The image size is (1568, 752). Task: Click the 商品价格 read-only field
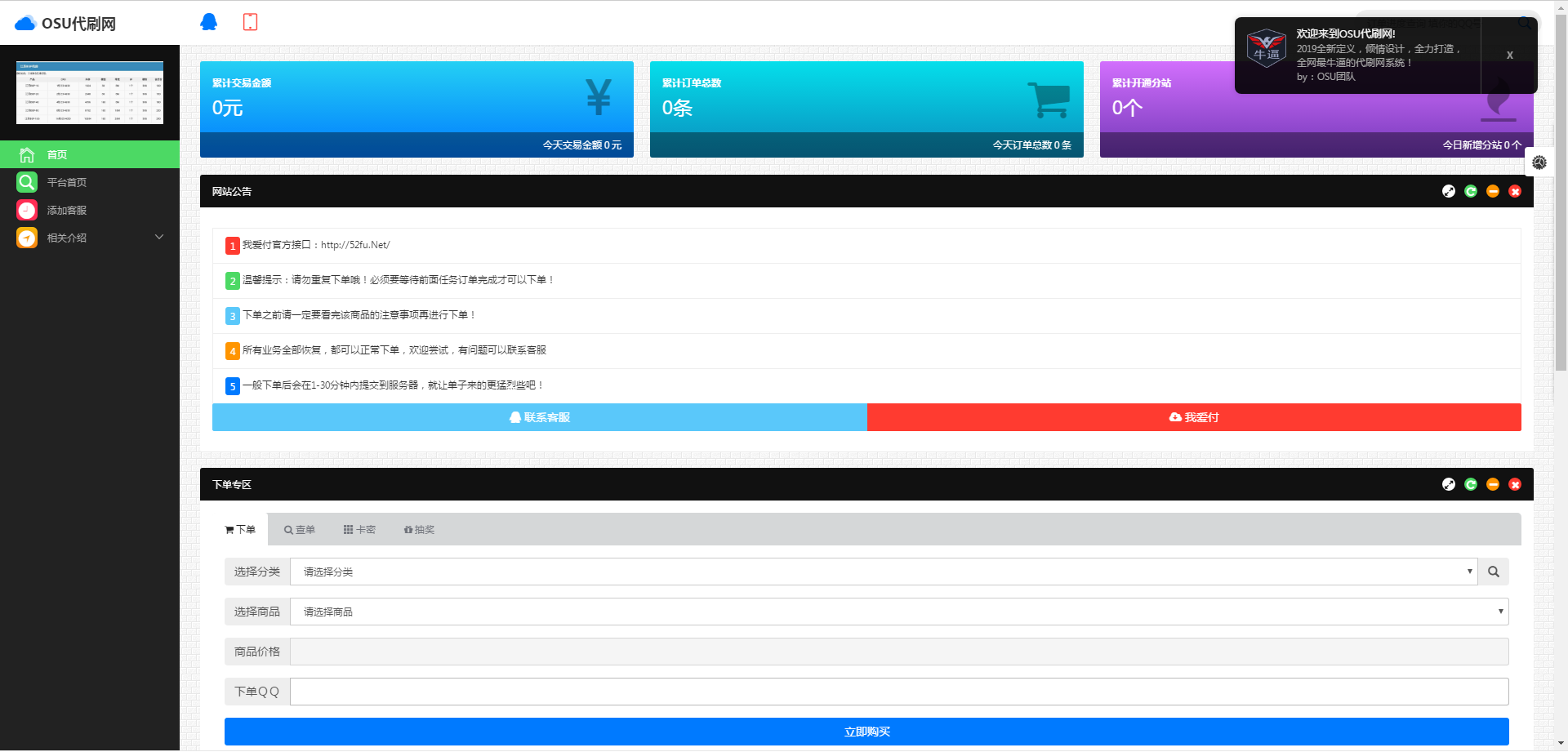899,652
